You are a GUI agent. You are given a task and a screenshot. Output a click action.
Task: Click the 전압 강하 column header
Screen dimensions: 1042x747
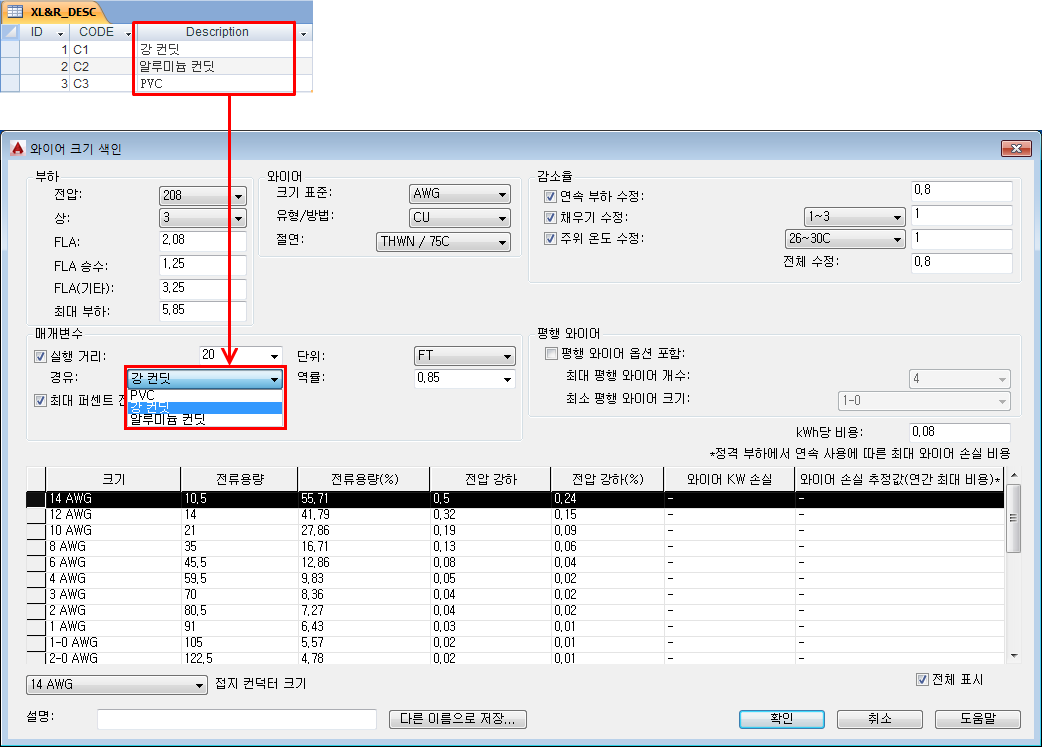pyautogui.click(x=490, y=479)
